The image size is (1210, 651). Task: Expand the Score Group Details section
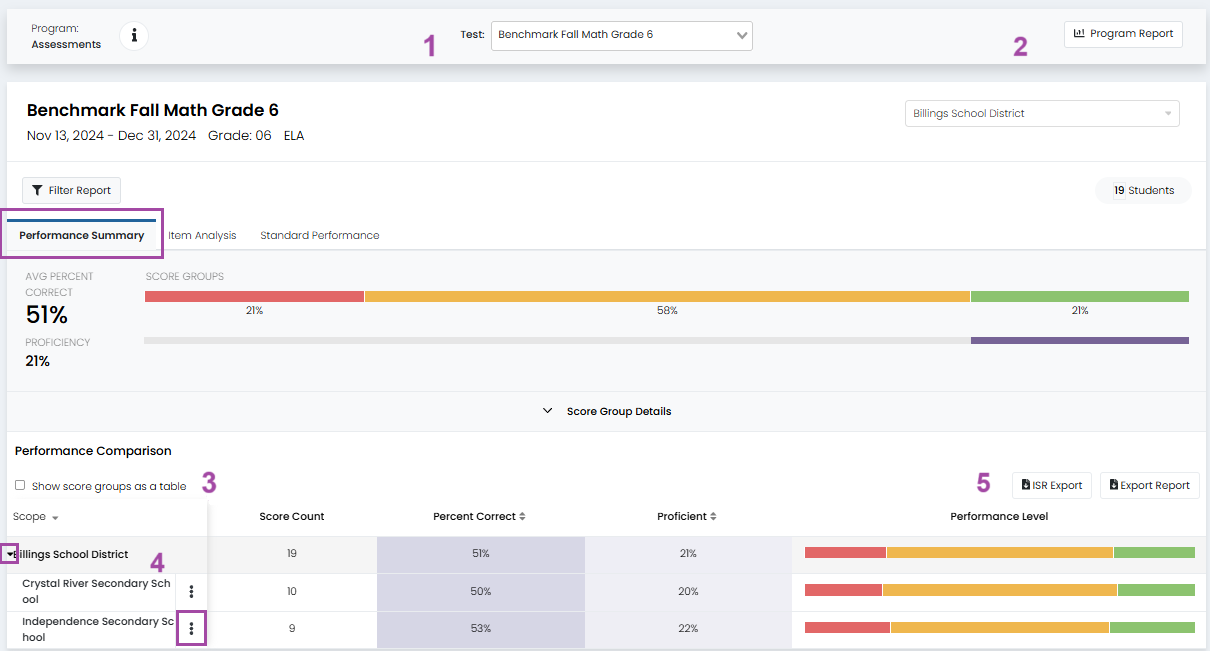(x=606, y=411)
